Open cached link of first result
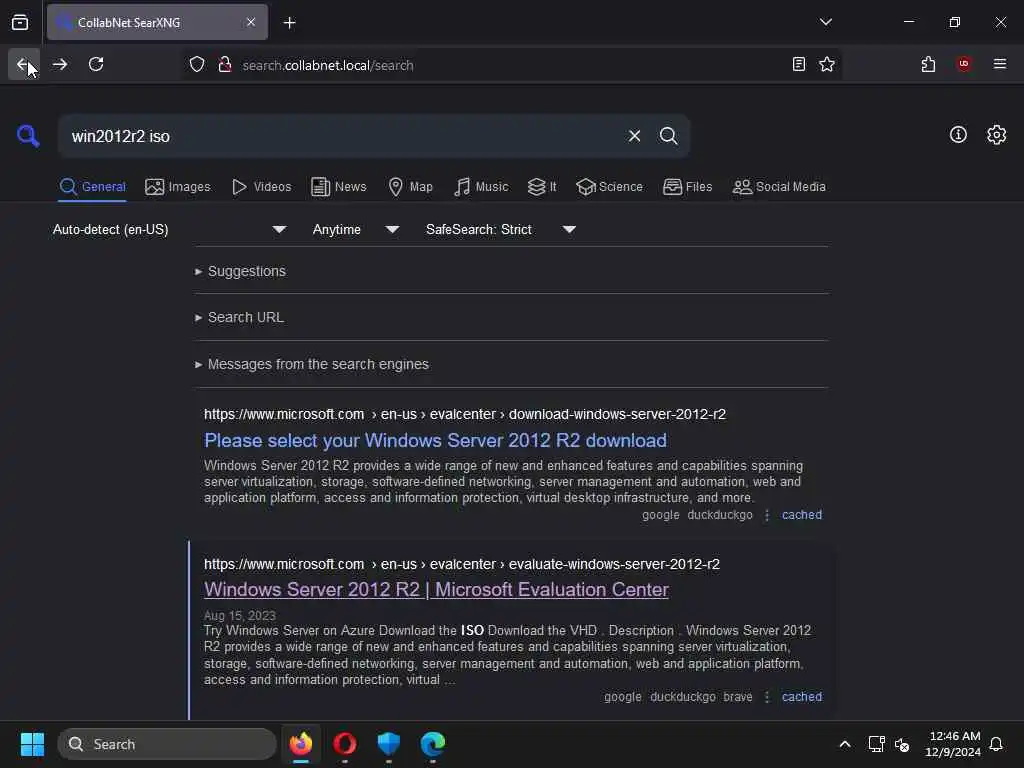Screen dimensions: 1024x768 coord(801,515)
